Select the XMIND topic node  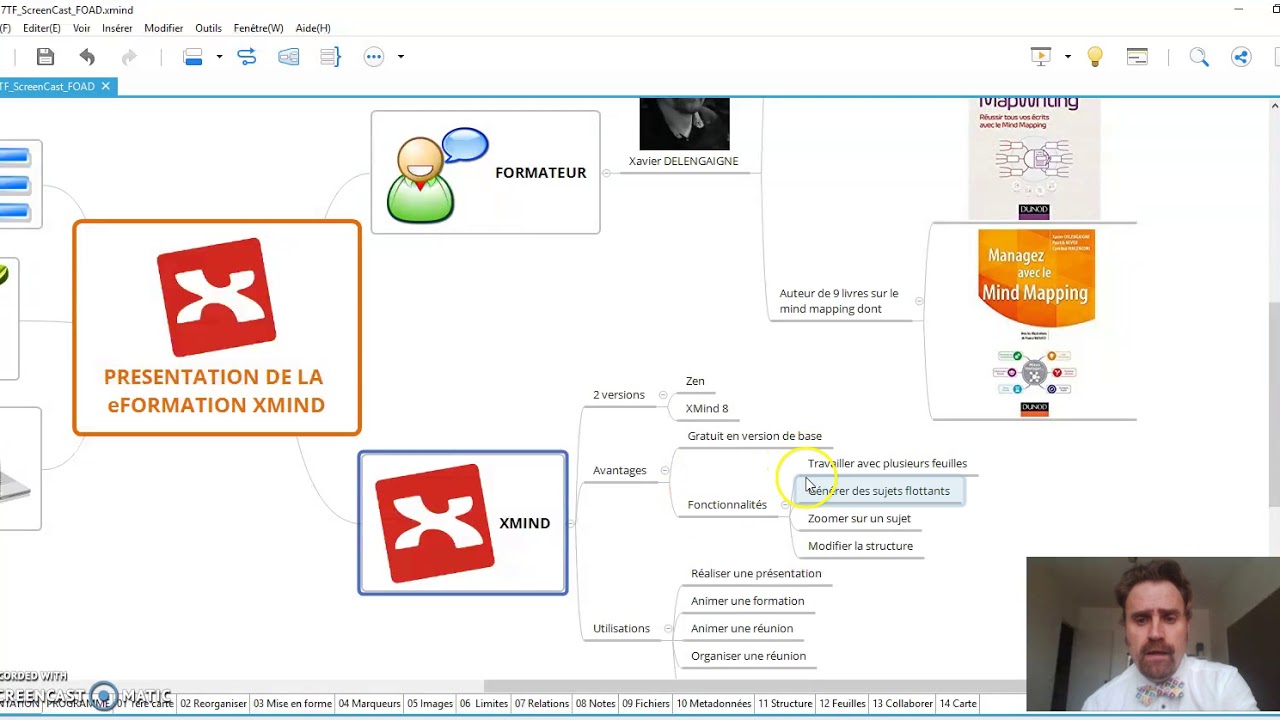(x=463, y=523)
